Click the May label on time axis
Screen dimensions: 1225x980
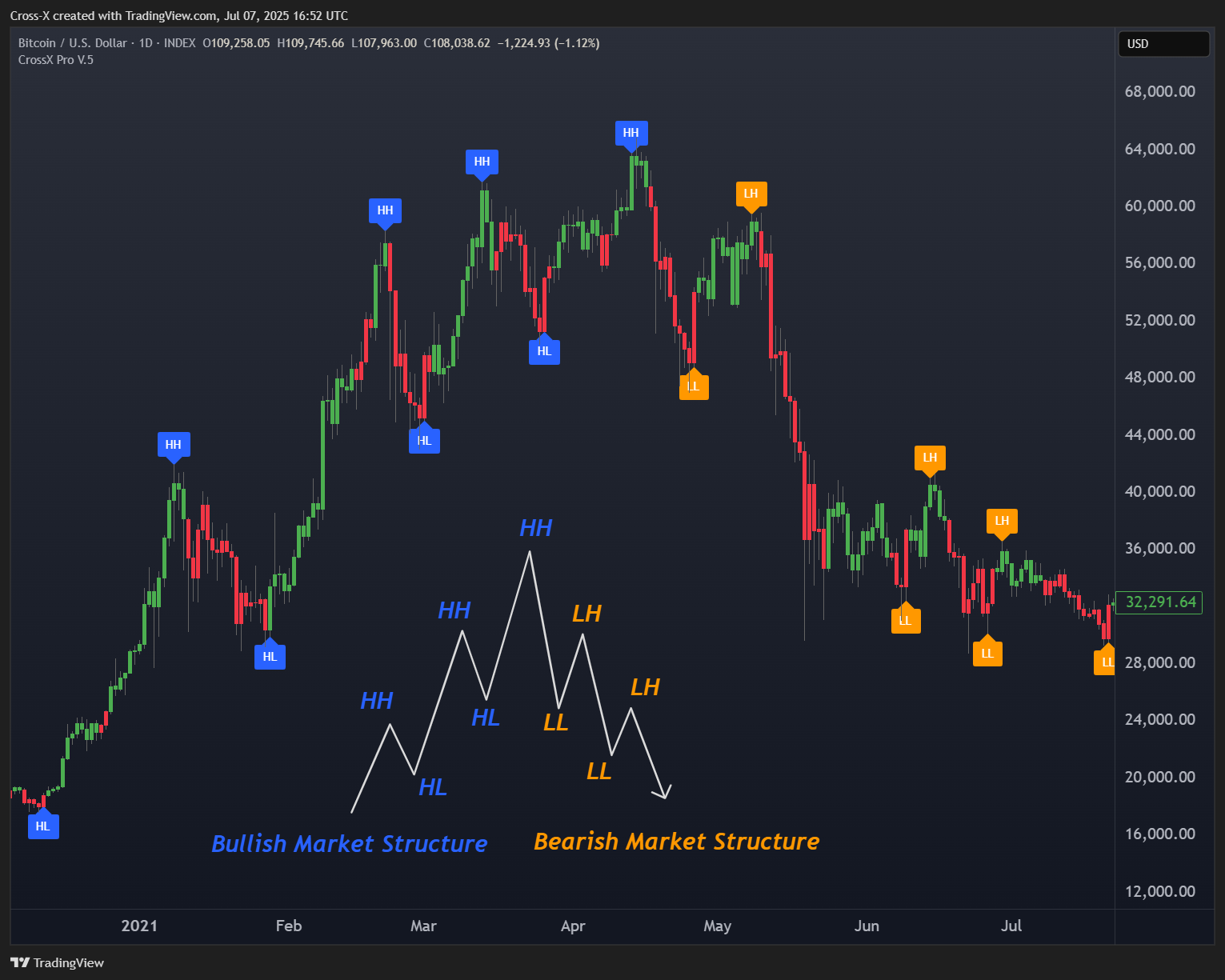[x=717, y=926]
